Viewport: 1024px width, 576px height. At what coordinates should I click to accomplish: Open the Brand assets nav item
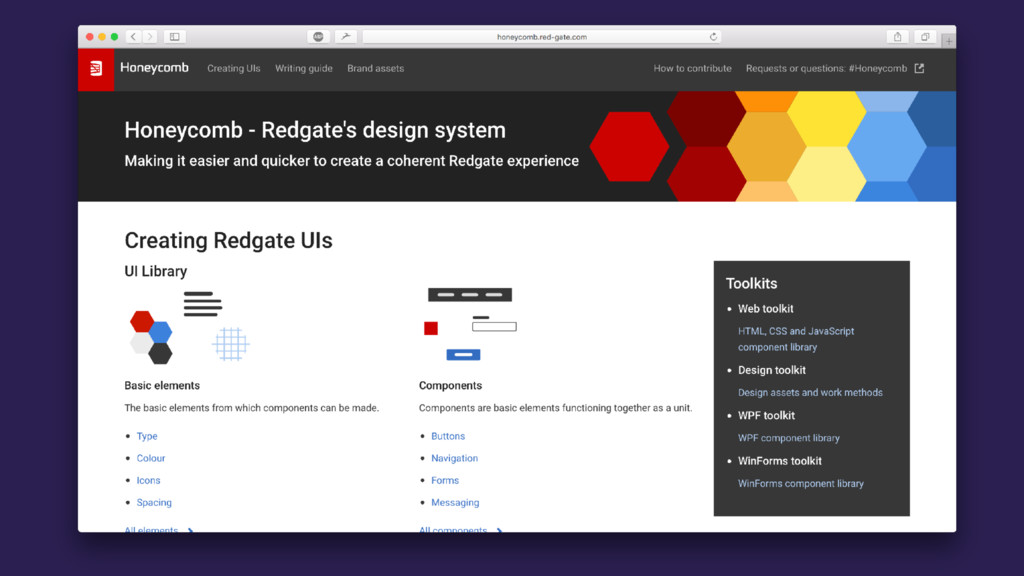click(x=376, y=68)
